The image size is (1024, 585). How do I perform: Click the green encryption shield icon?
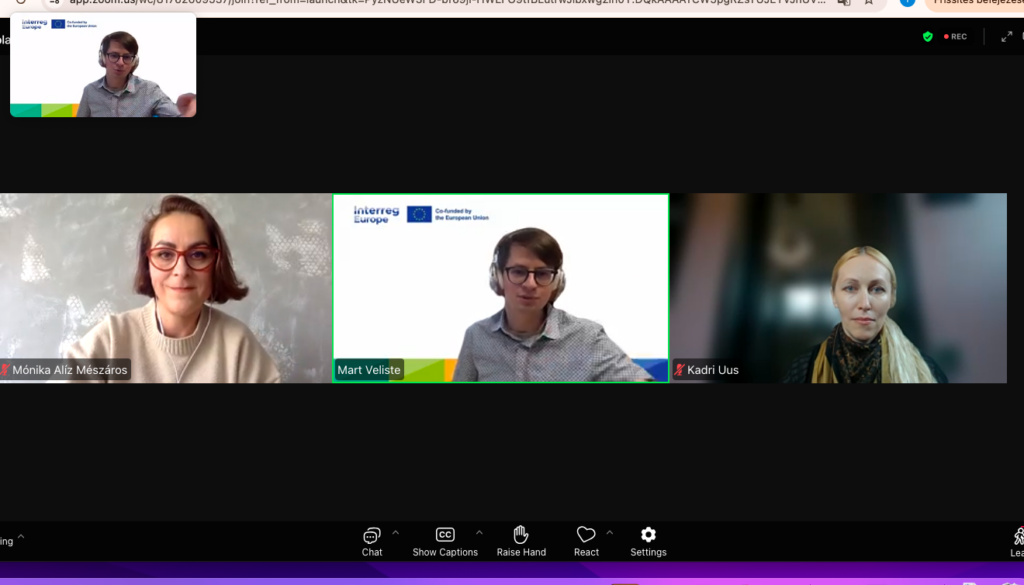(927, 37)
